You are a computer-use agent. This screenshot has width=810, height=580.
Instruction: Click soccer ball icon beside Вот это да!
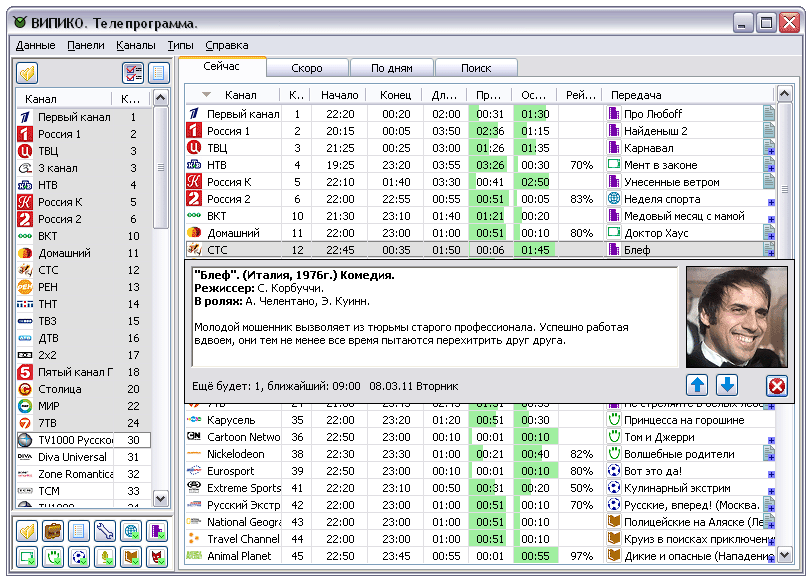[x=614, y=471]
